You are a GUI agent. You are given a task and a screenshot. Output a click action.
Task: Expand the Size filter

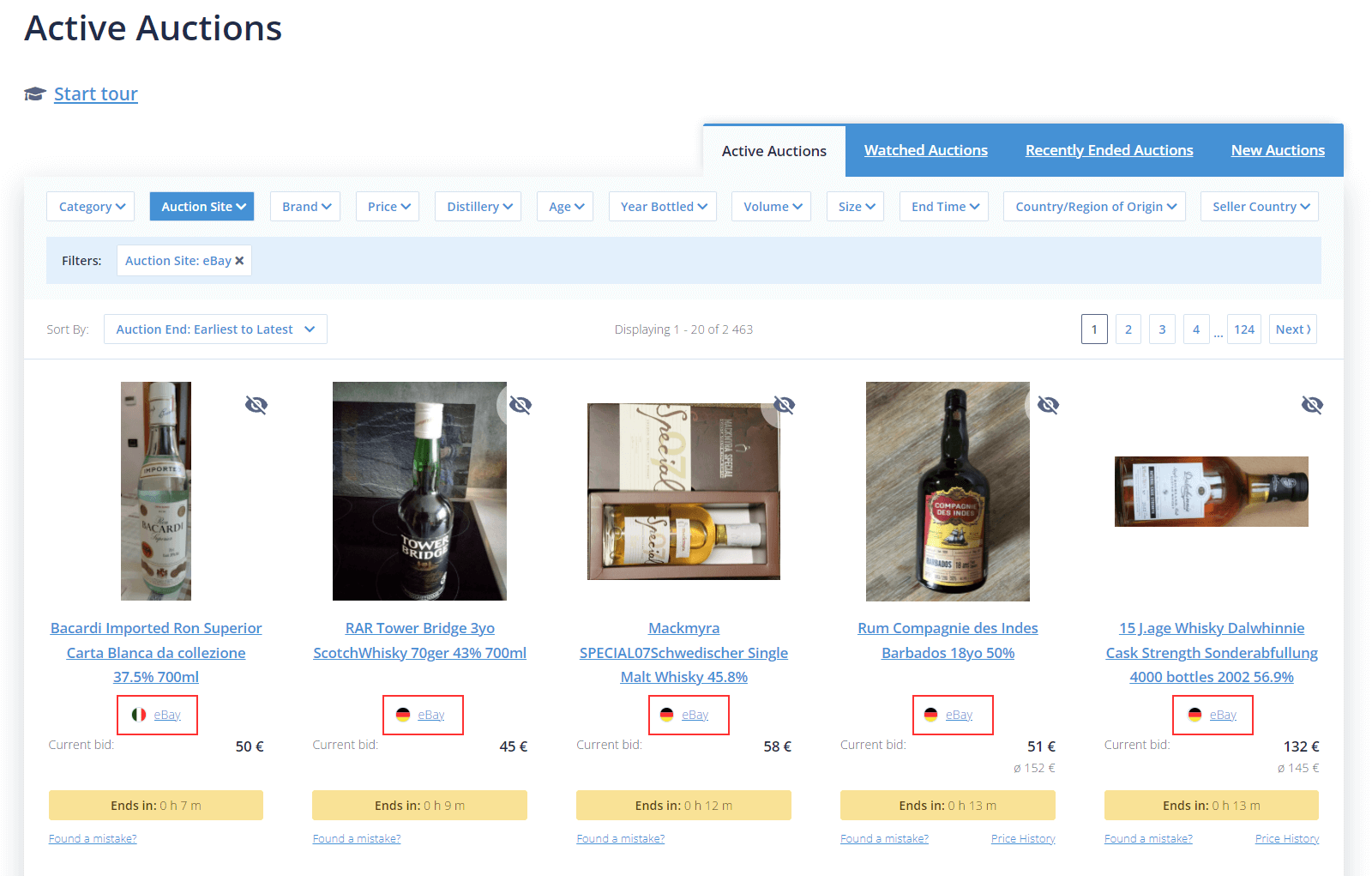pyautogui.click(x=856, y=207)
